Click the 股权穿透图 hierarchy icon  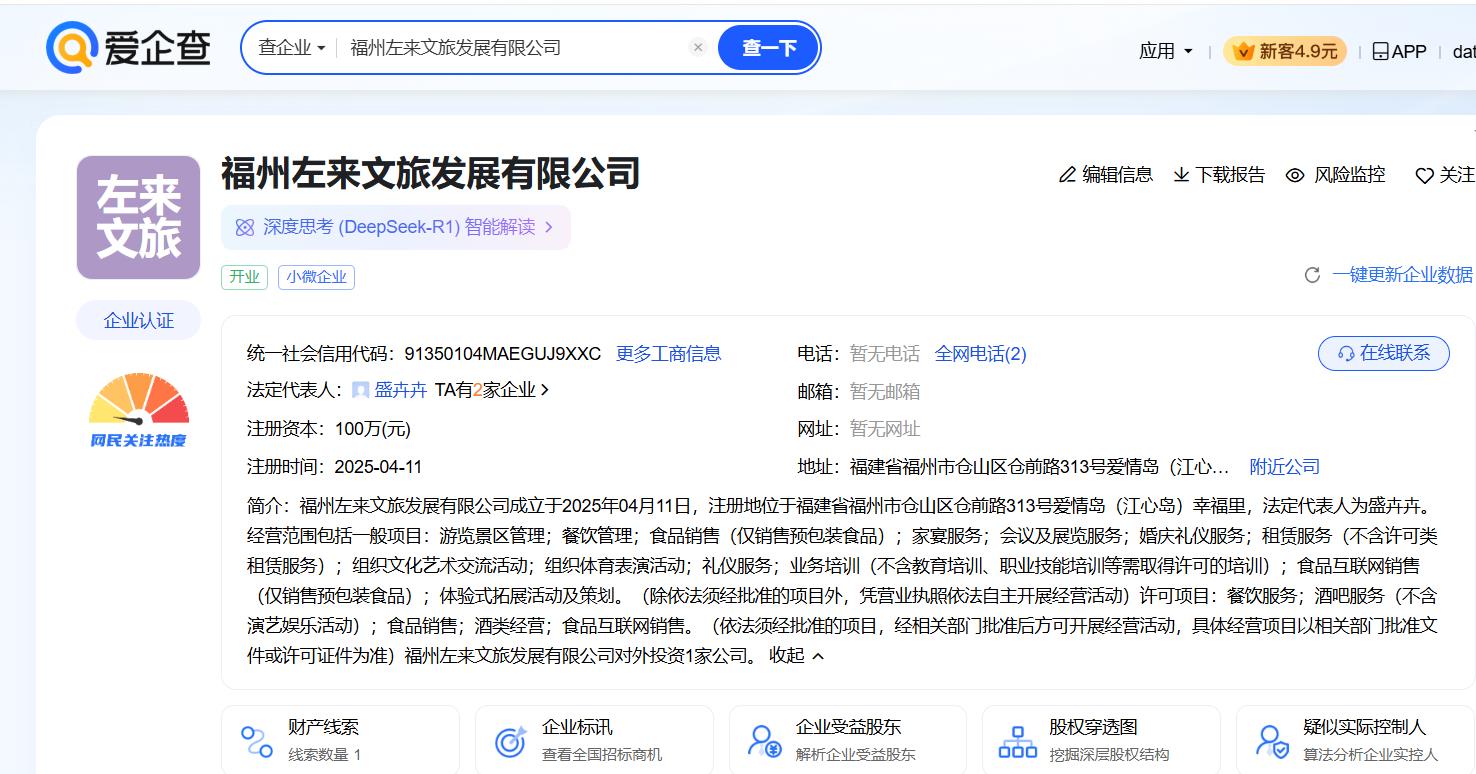pos(1018,741)
